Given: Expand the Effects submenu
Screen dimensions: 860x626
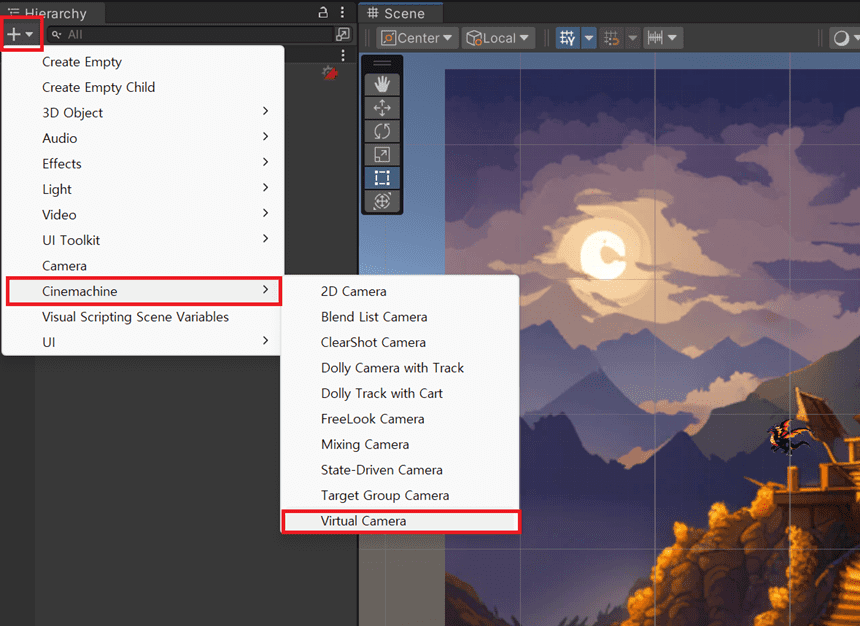Looking at the screenshot, I should [x=143, y=163].
